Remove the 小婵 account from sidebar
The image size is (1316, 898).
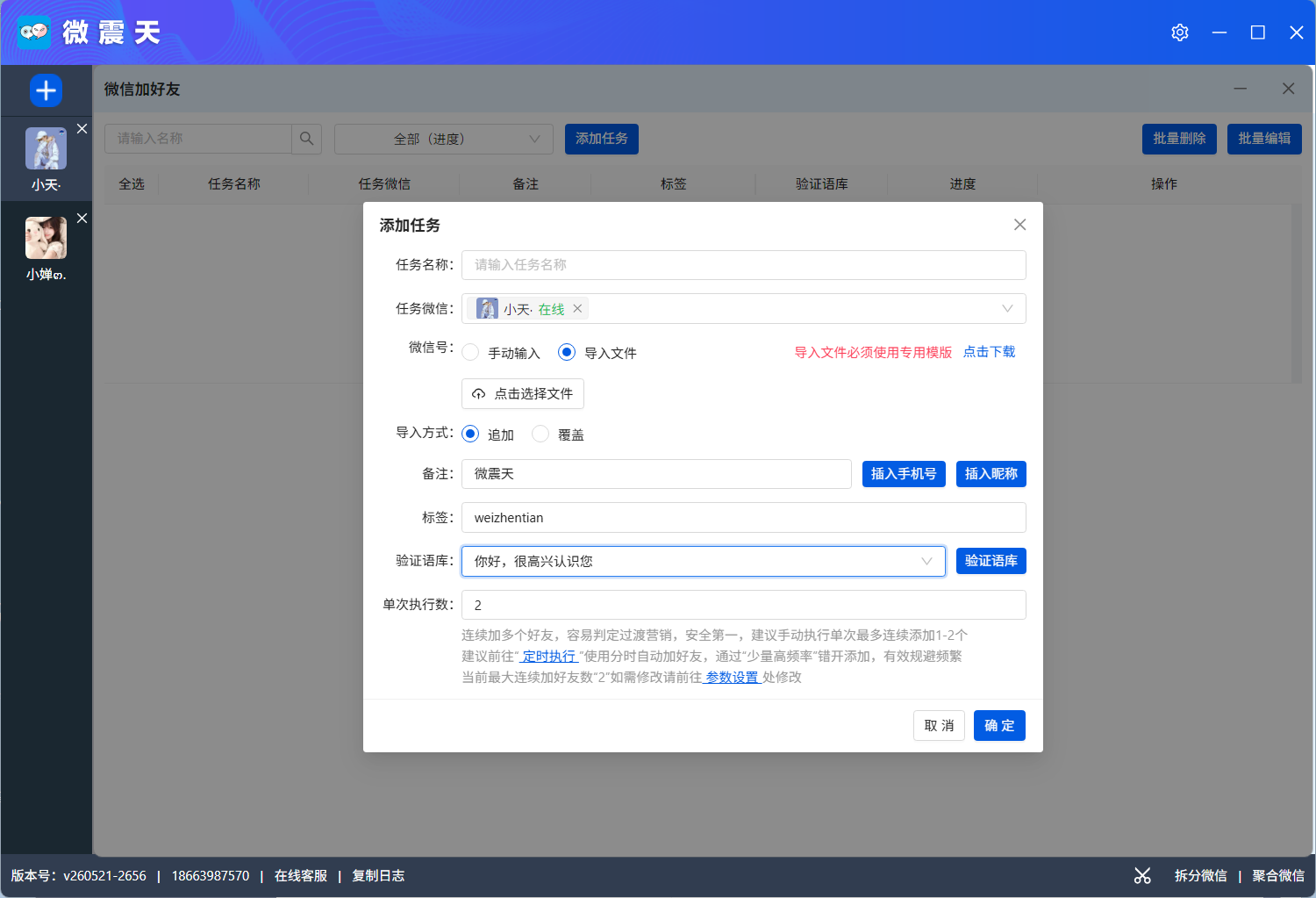coord(82,218)
